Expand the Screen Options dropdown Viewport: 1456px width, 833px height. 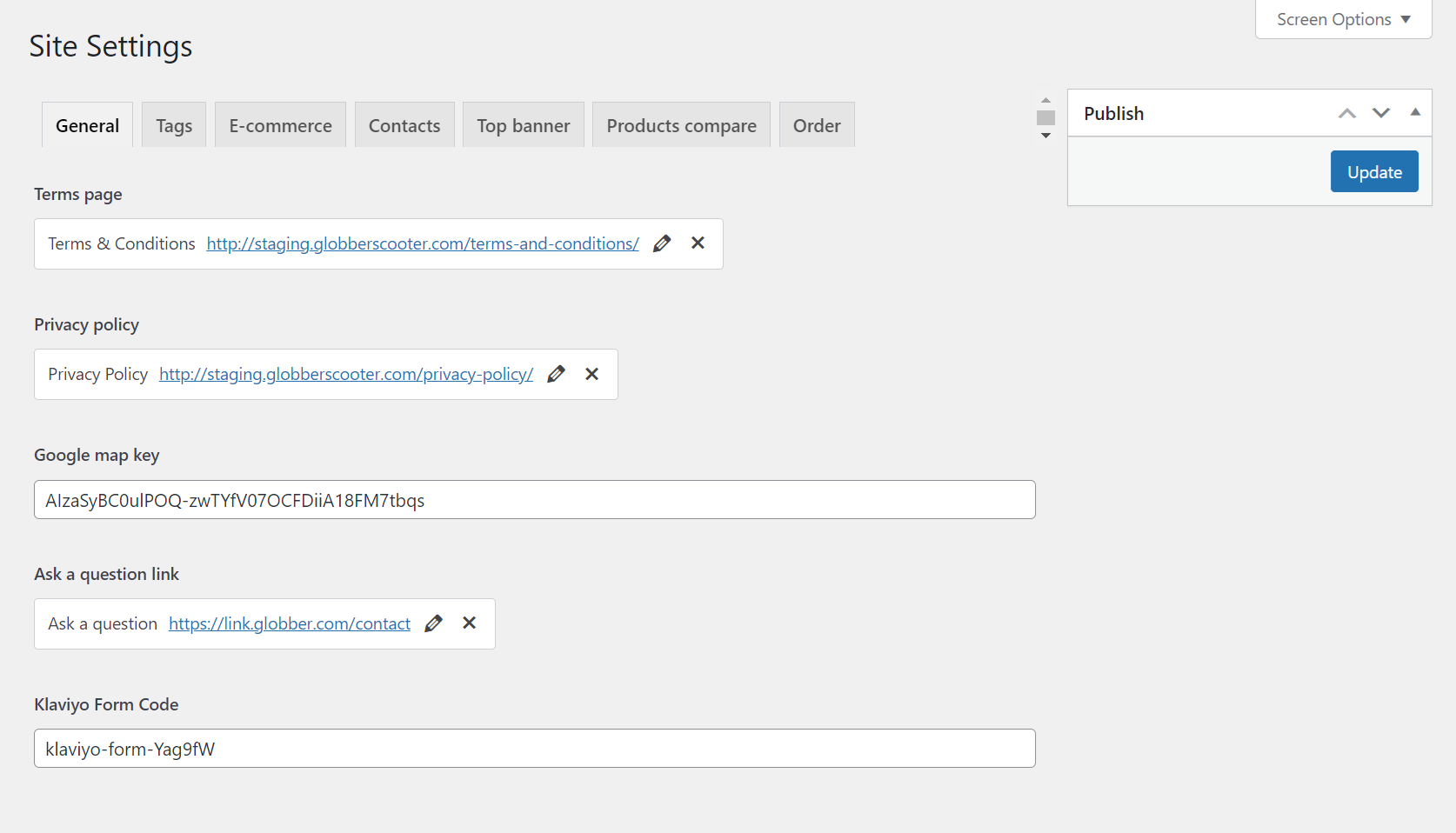(1343, 19)
